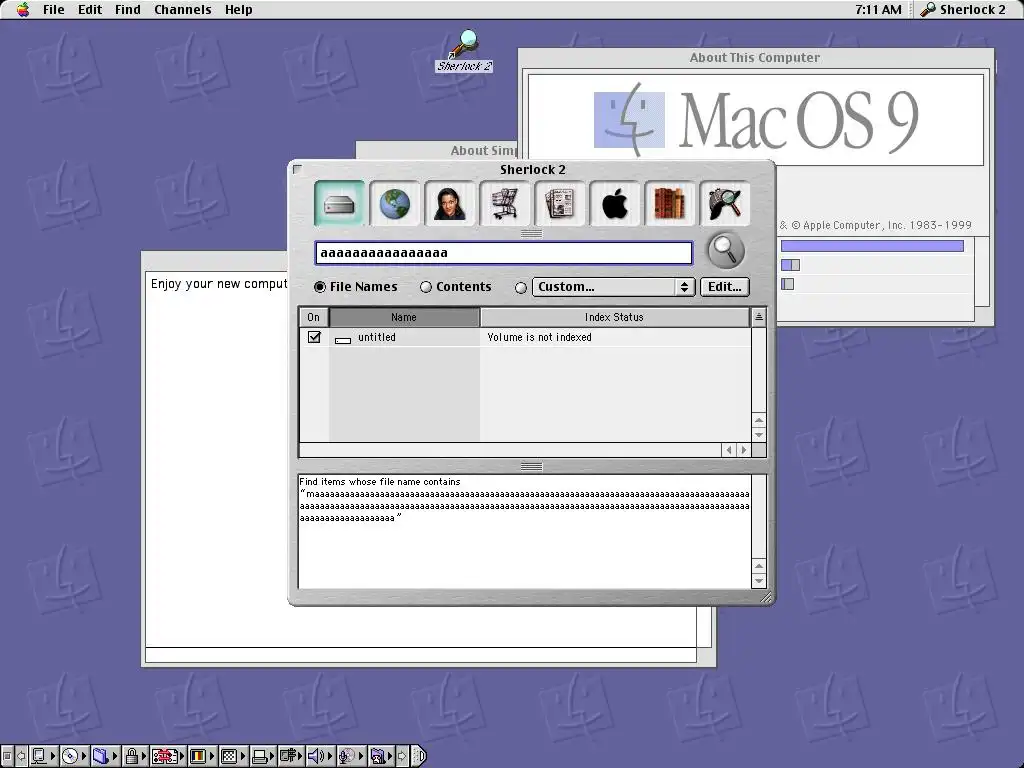Select the Reference channel books icon
This screenshot has width=1024, height=768.
pos(669,204)
